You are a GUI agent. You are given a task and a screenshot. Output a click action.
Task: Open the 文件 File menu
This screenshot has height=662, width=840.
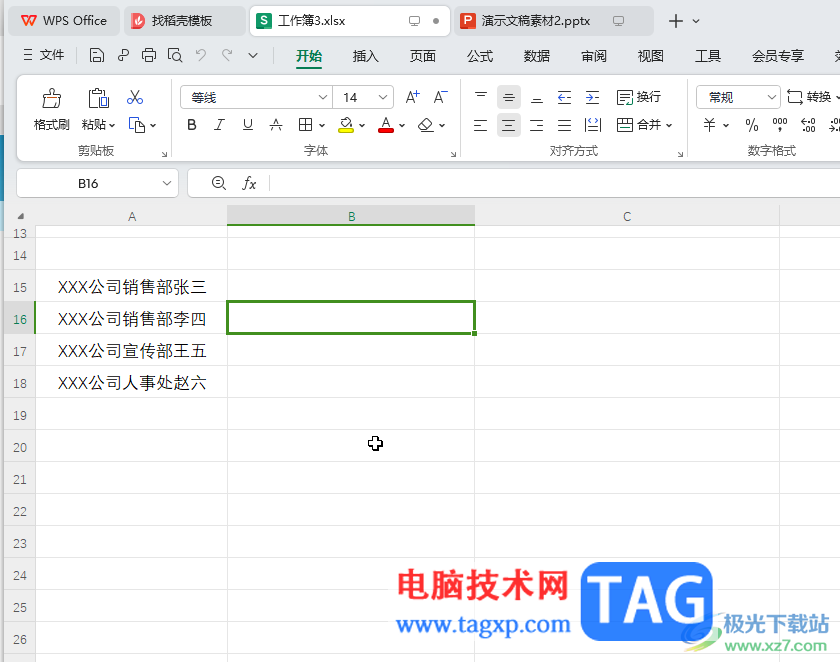pyautogui.click(x=44, y=55)
